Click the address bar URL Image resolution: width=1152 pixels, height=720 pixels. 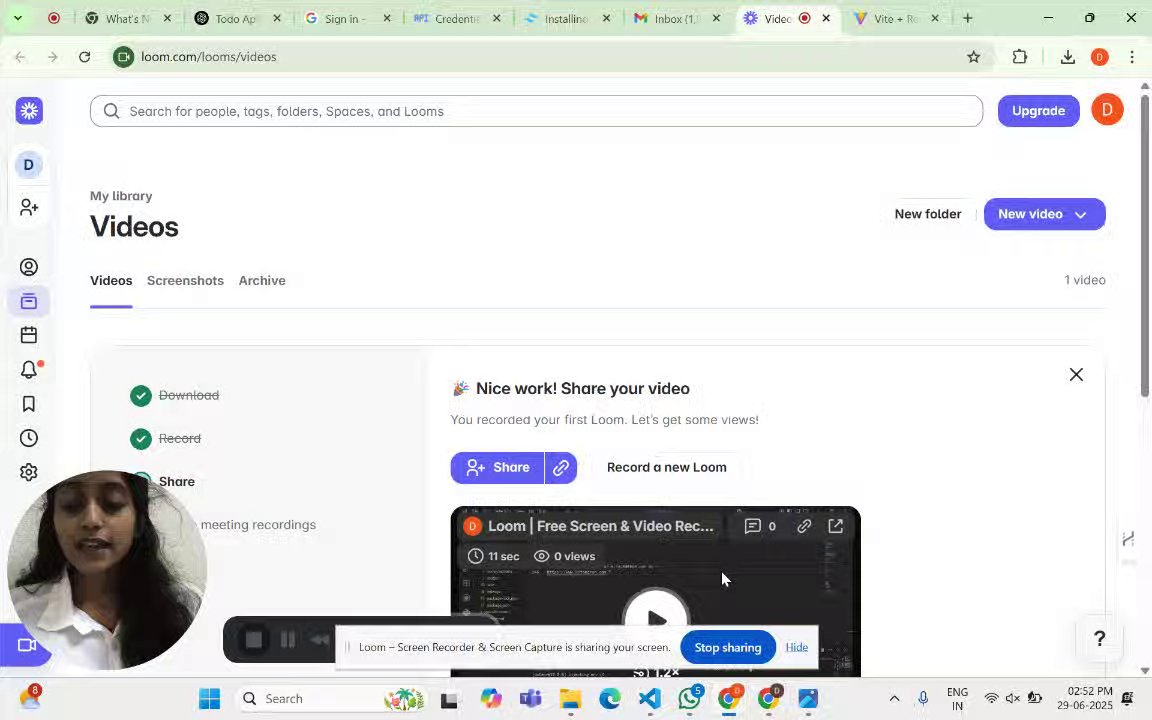[x=209, y=57]
